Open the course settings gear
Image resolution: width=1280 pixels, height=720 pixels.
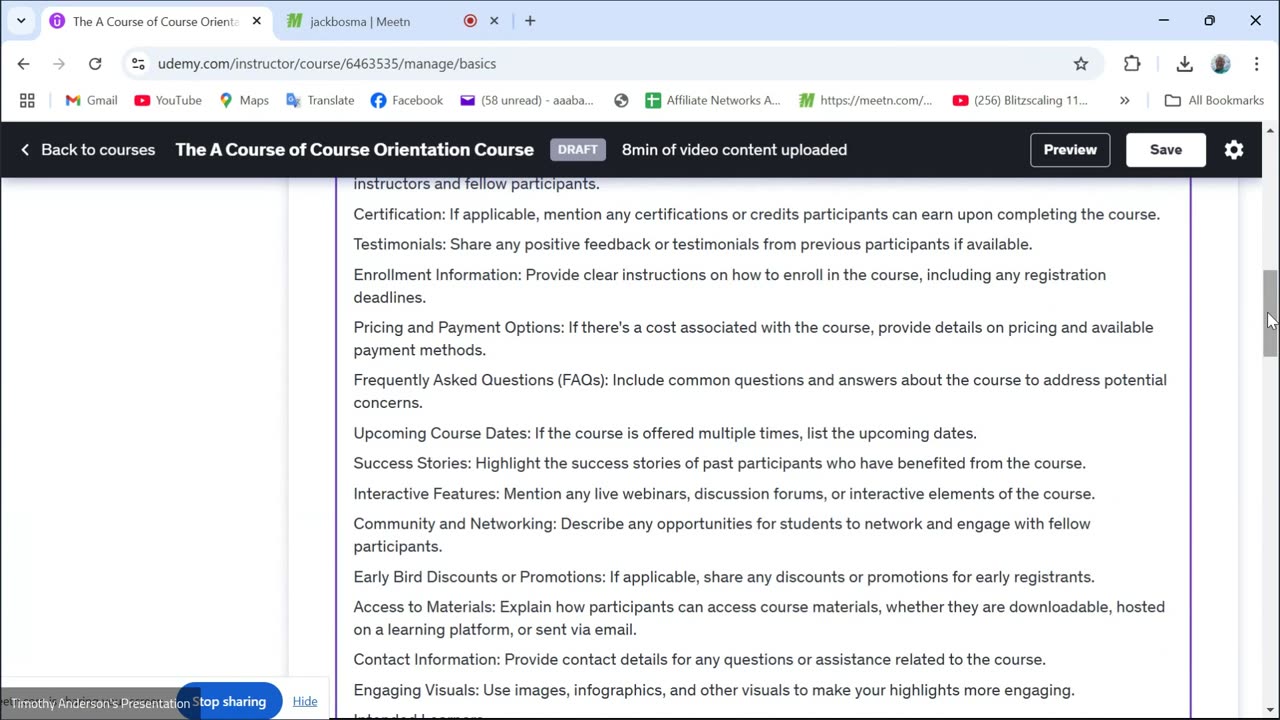pos(1234,150)
